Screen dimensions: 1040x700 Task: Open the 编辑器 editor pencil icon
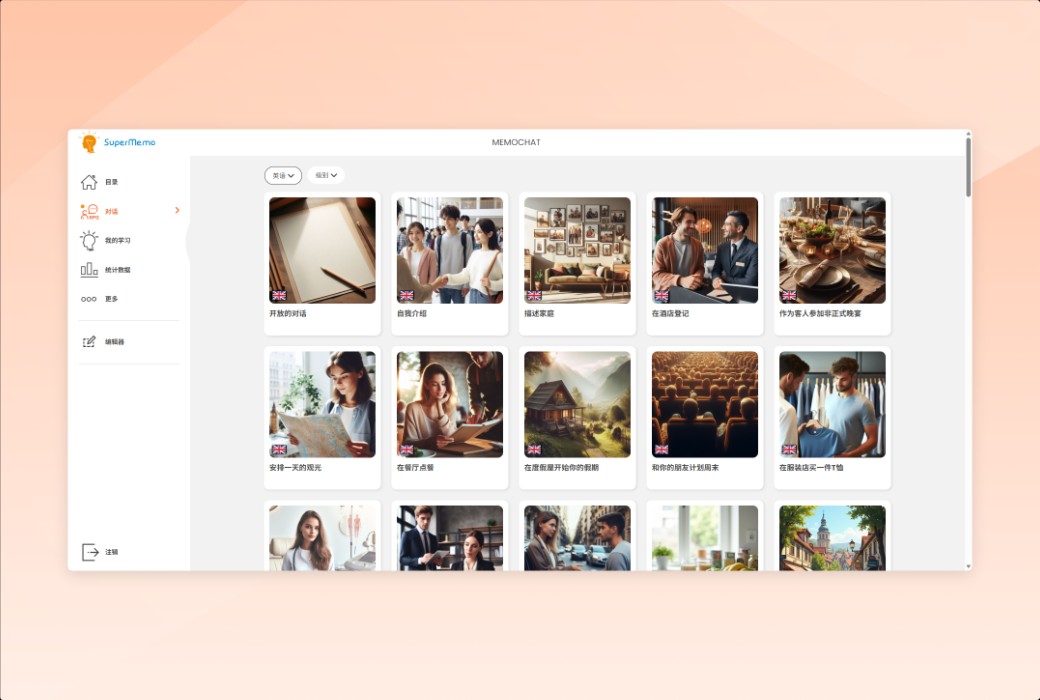89,342
